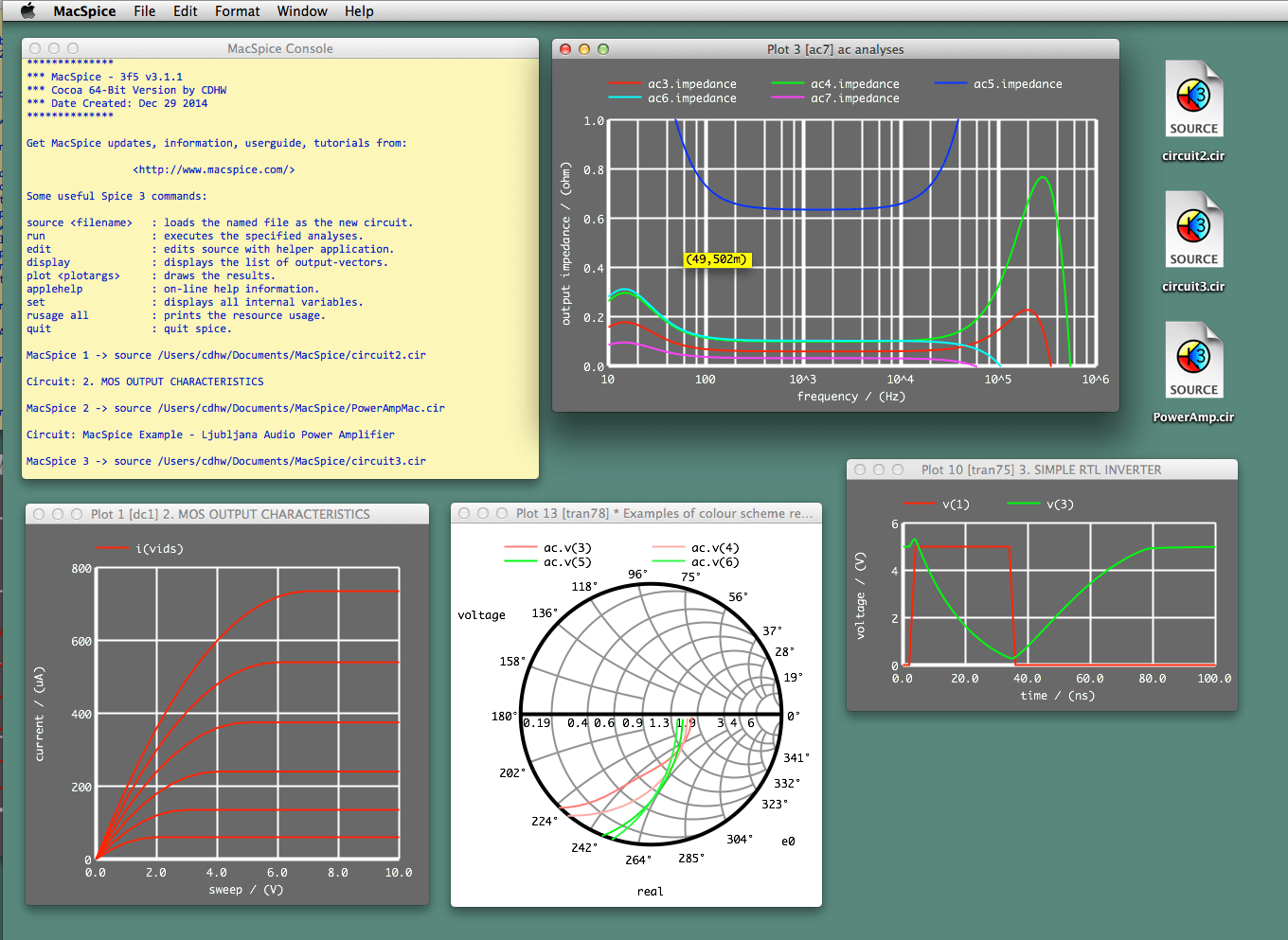This screenshot has height=940, width=1288.
Task: Zoom the Plot 3 window with green button
Action: tap(603, 49)
